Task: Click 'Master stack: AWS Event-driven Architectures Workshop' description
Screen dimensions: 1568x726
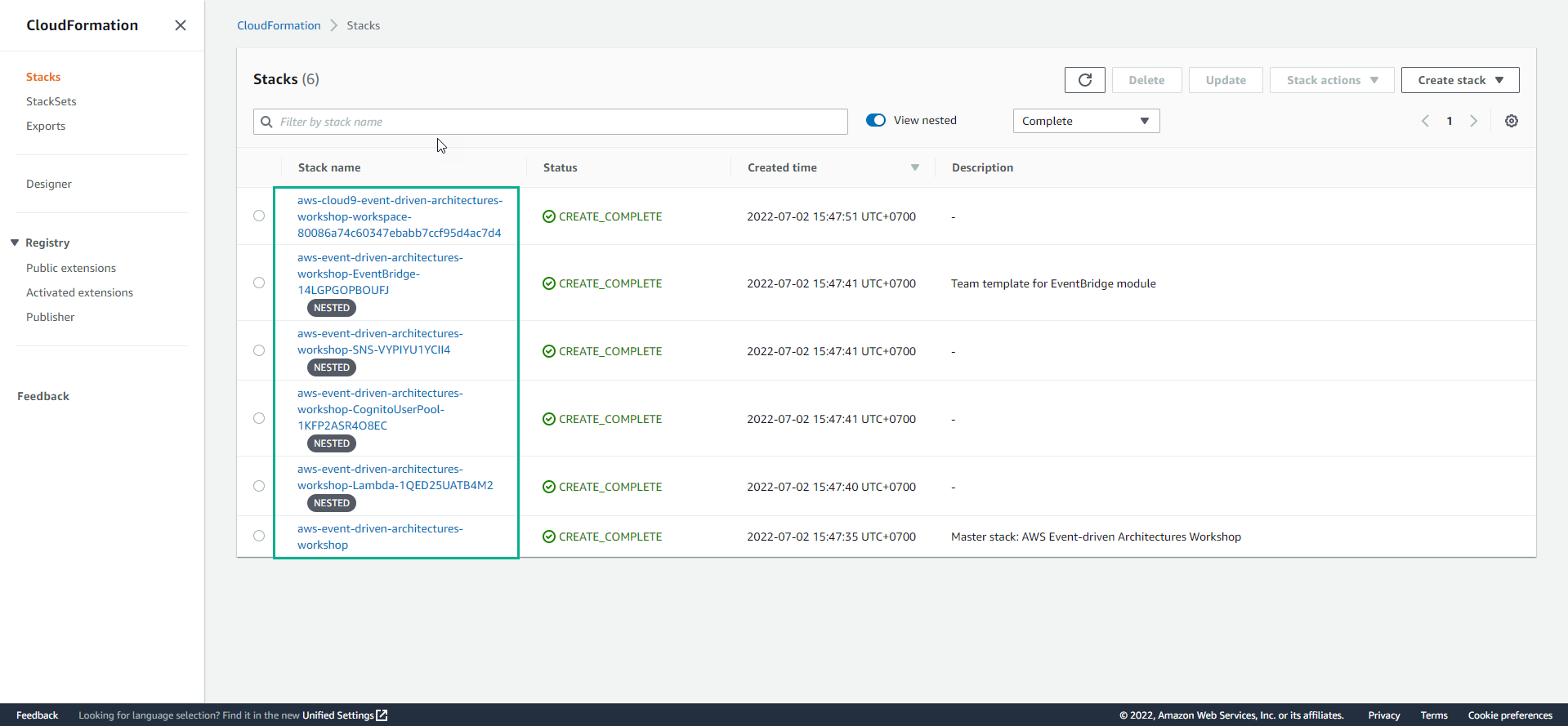Action: [x=1096, y=537]
